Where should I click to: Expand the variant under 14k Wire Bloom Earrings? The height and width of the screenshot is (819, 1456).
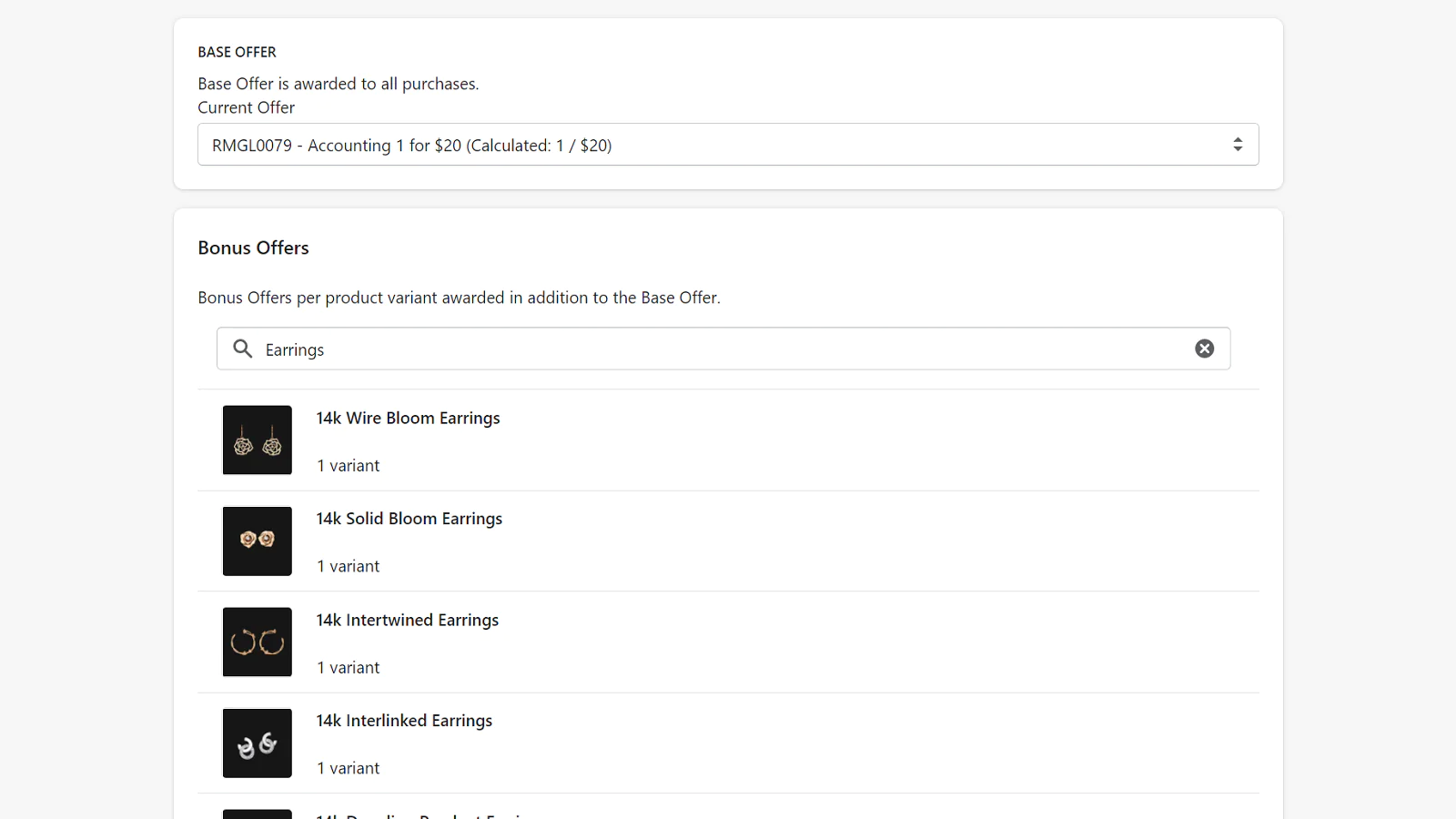348,466
